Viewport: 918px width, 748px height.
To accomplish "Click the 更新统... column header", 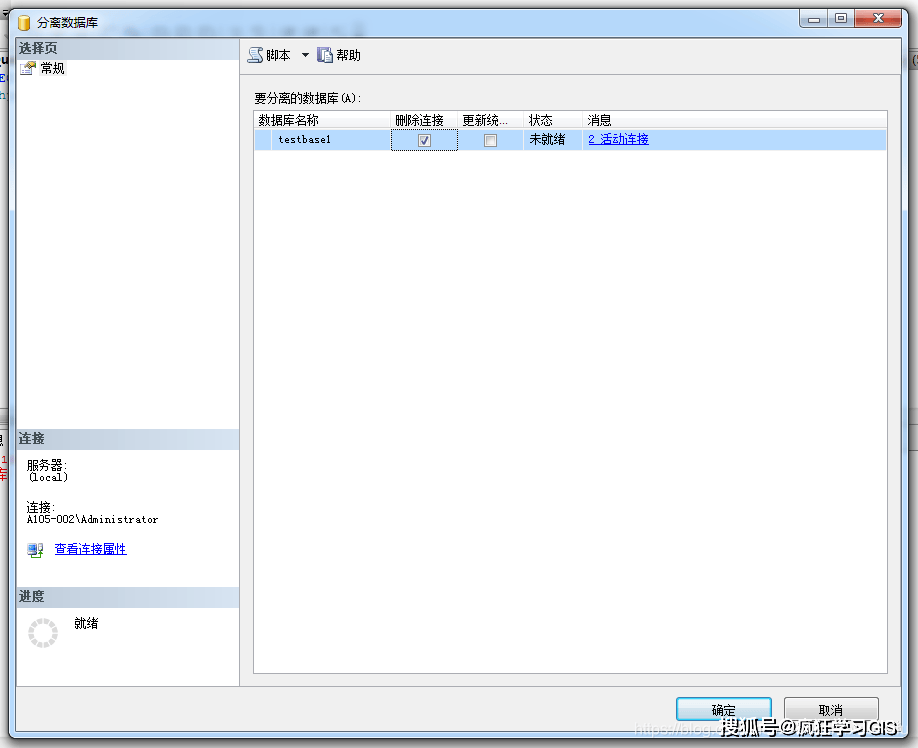I will [491, 120].
